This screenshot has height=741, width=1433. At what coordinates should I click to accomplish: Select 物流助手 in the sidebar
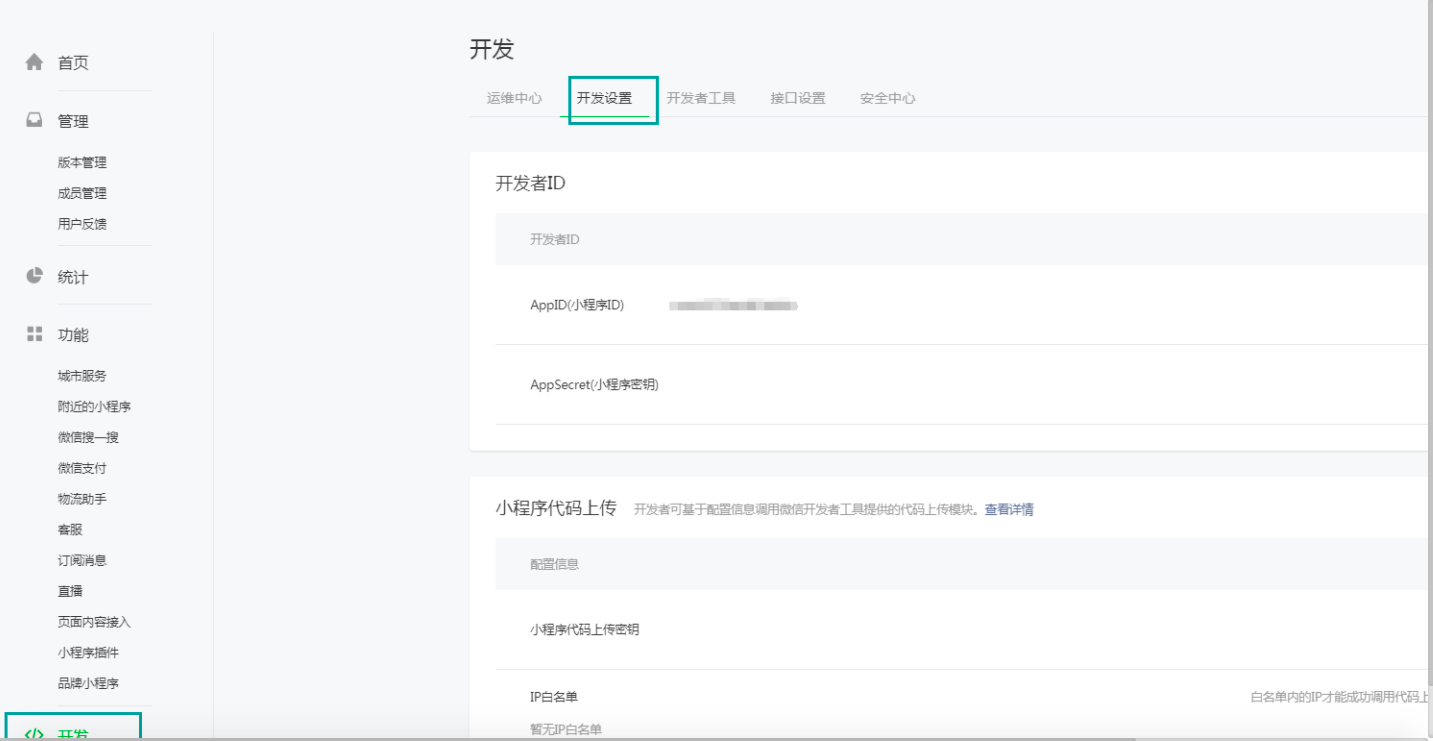(82, 499)
